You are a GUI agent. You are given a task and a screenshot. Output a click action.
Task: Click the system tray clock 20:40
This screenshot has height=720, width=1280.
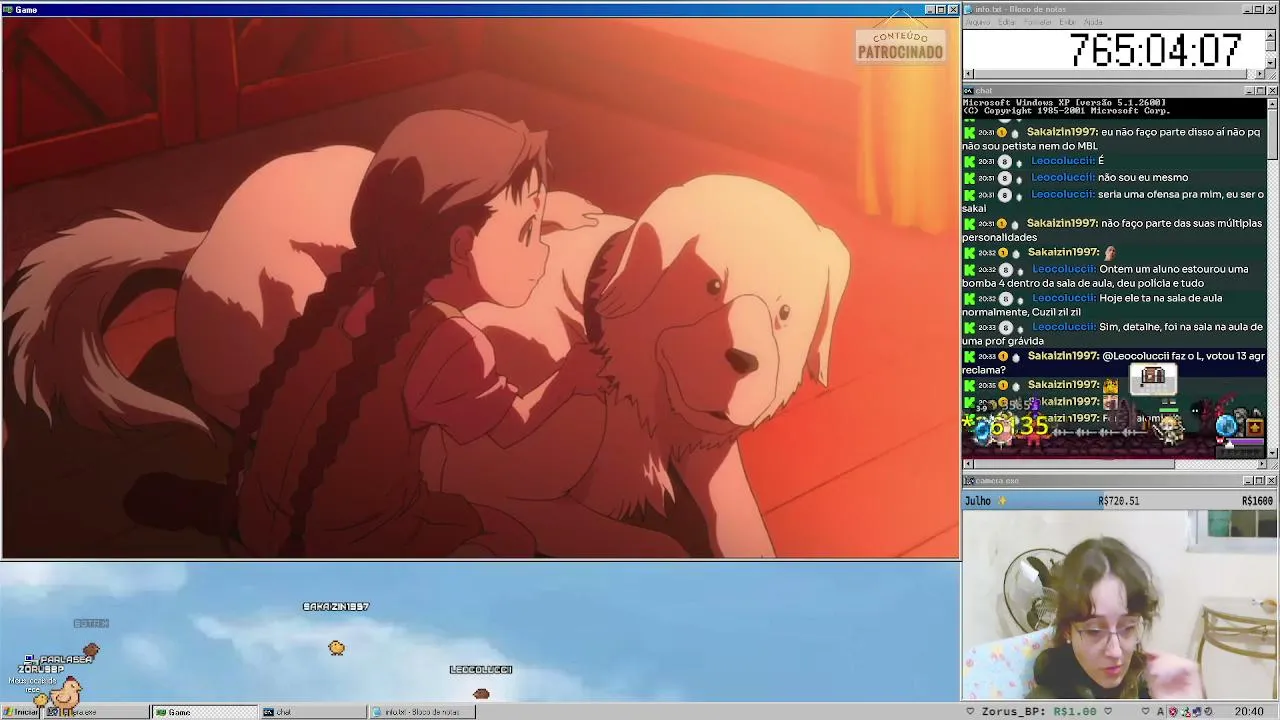pos(1248,712)
